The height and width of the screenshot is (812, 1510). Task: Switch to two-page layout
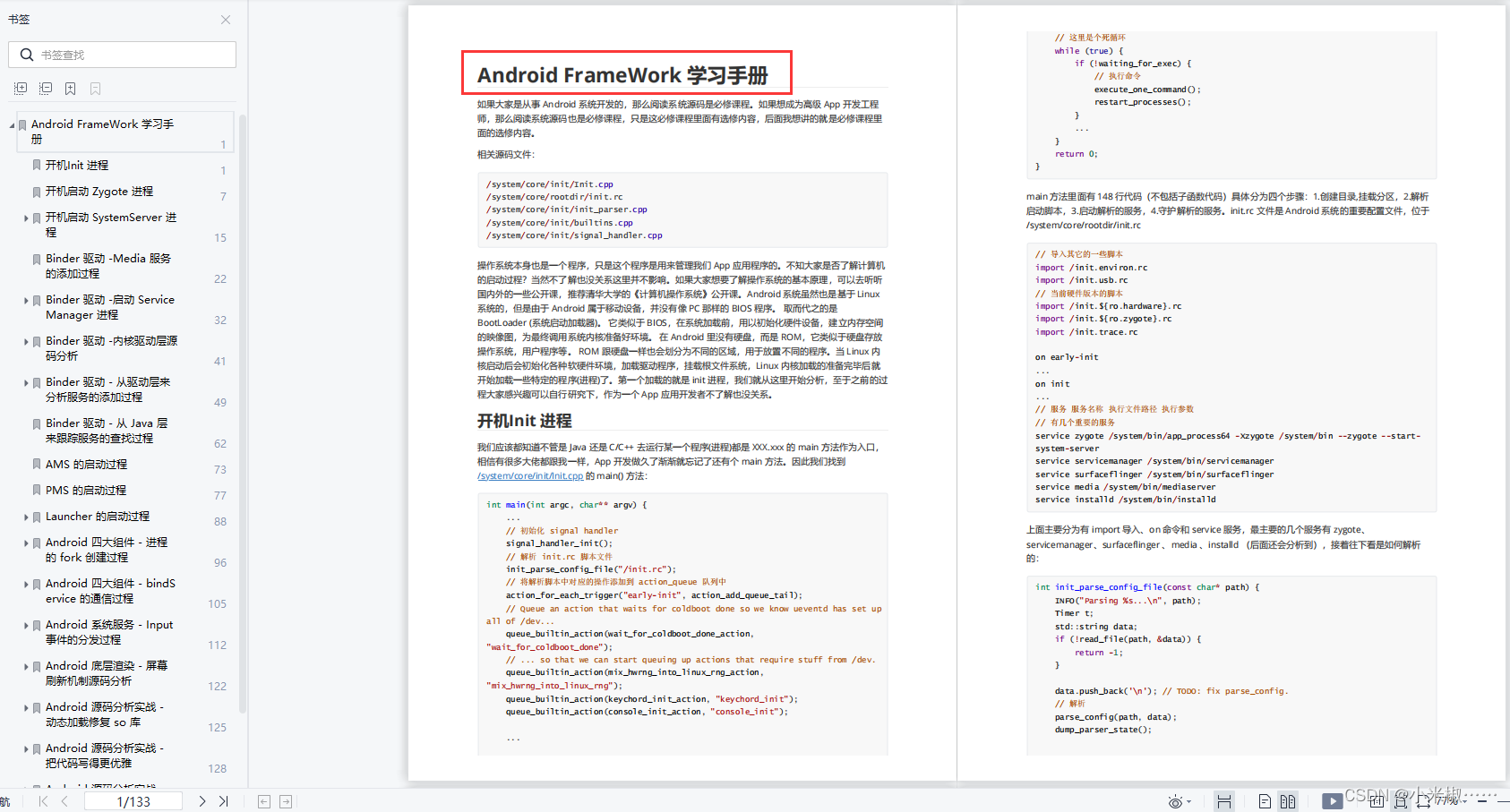[x=1288, y=801]
